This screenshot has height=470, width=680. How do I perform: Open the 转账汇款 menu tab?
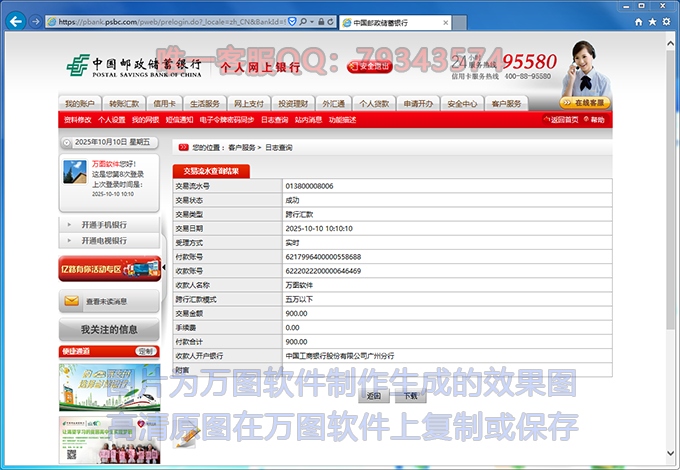point(124,104)
